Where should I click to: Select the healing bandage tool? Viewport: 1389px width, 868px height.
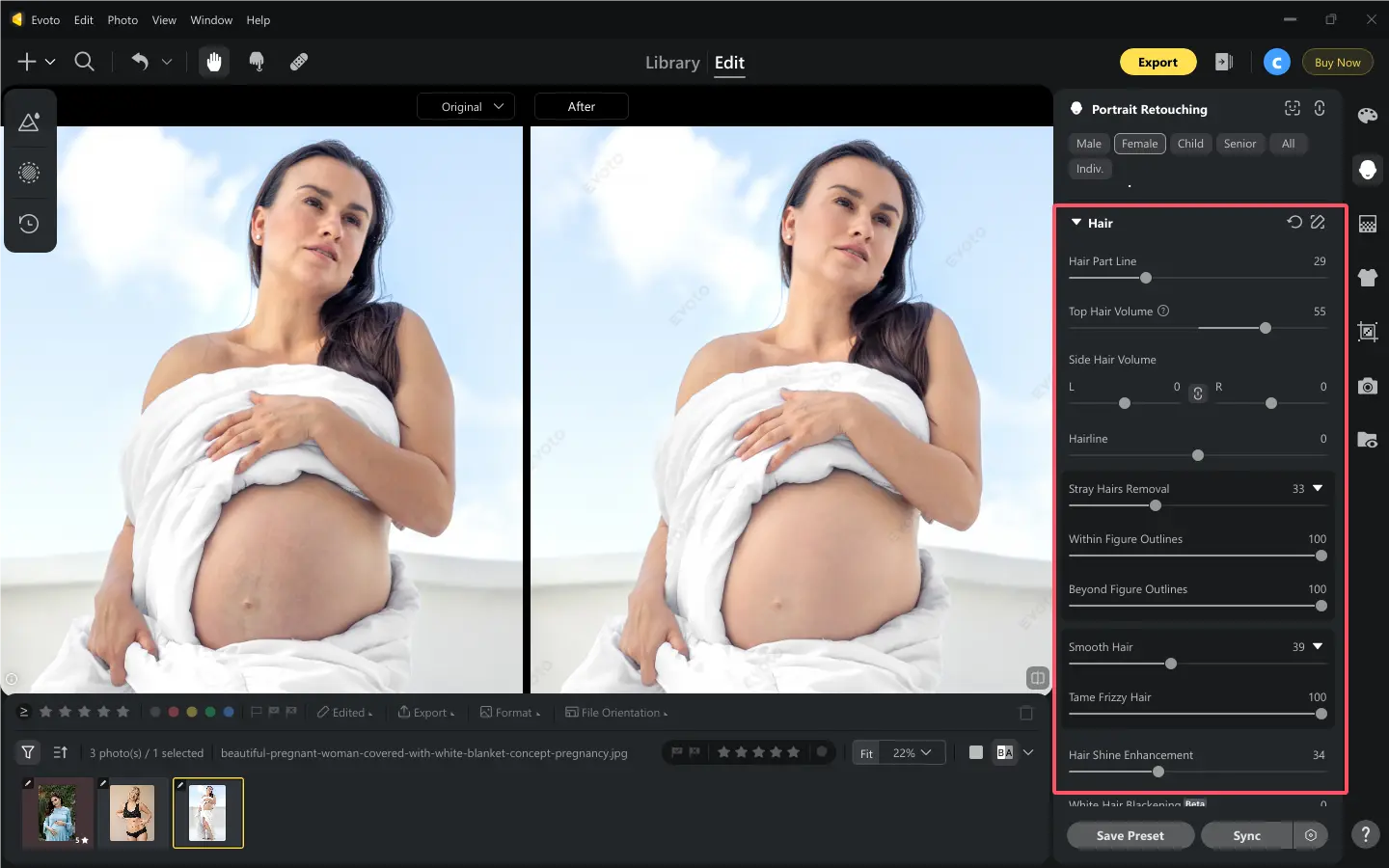(299, 62)
